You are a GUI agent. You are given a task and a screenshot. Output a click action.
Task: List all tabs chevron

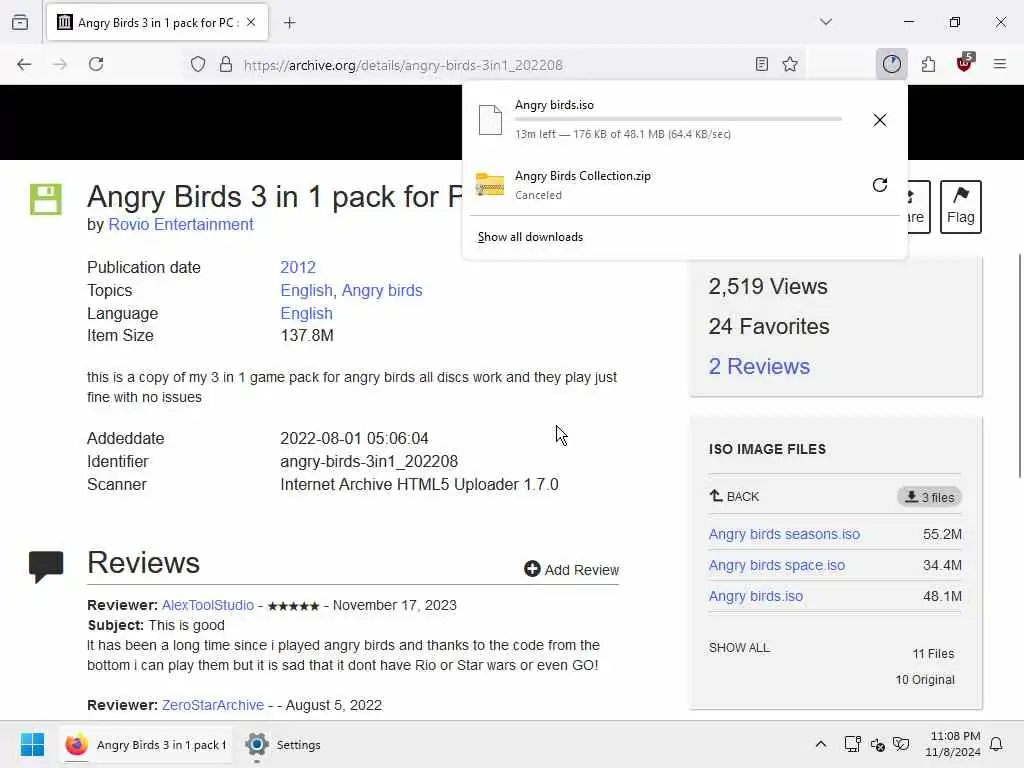coord(826,22)
